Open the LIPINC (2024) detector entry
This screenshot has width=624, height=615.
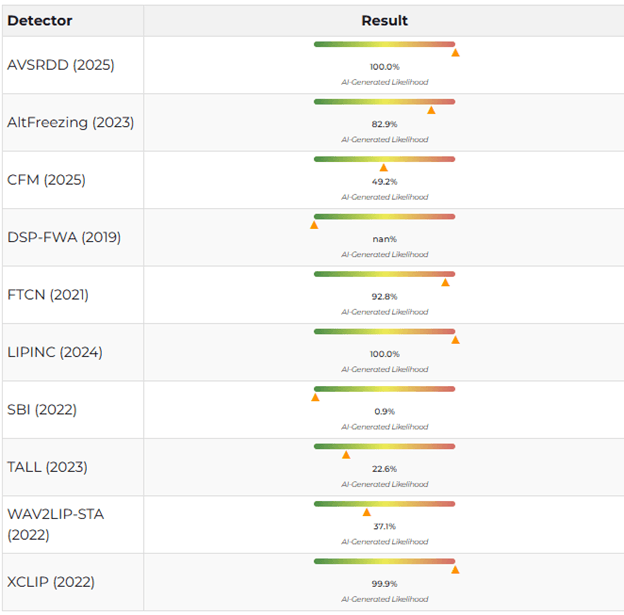pos(55,352)
